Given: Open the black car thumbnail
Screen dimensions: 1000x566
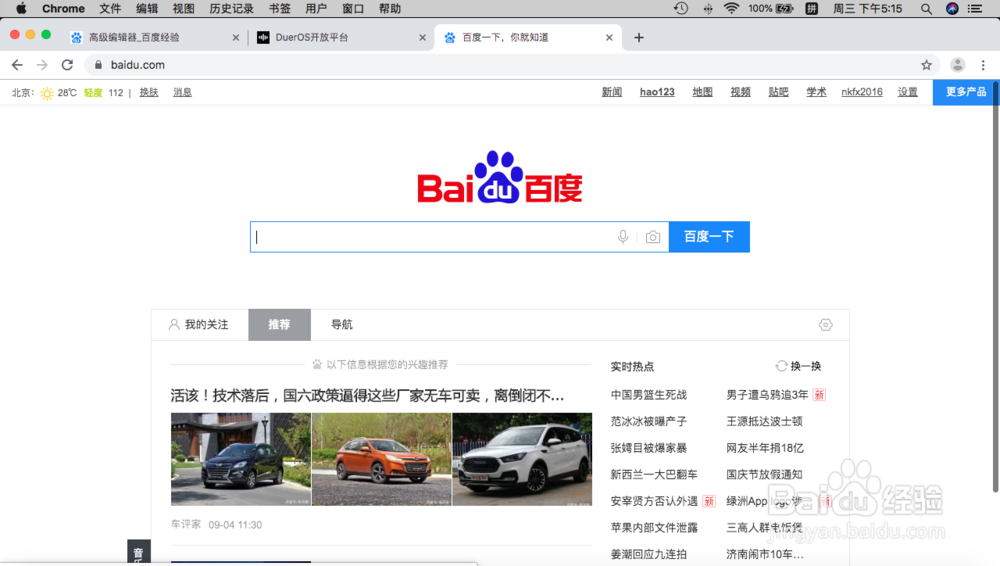Looking at the screenshot, I should tap(240, 459).
